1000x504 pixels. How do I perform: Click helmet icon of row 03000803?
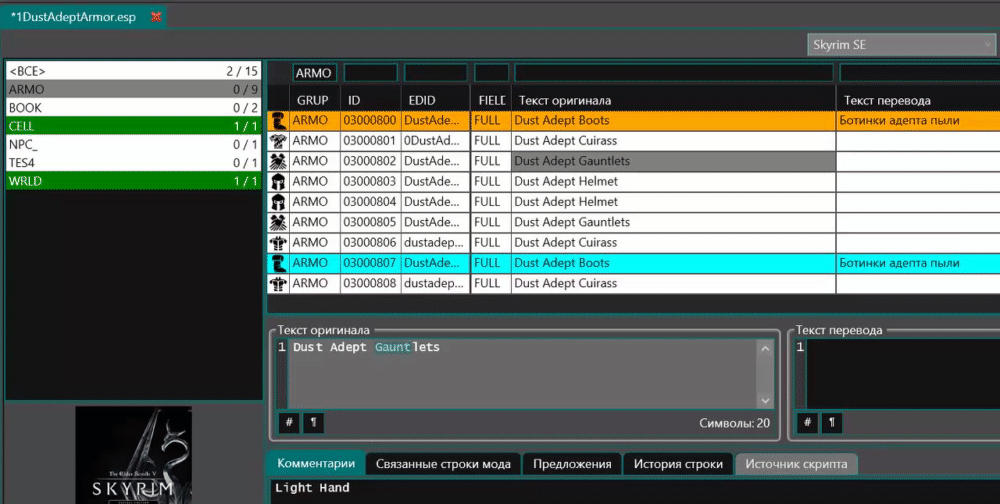277,182
